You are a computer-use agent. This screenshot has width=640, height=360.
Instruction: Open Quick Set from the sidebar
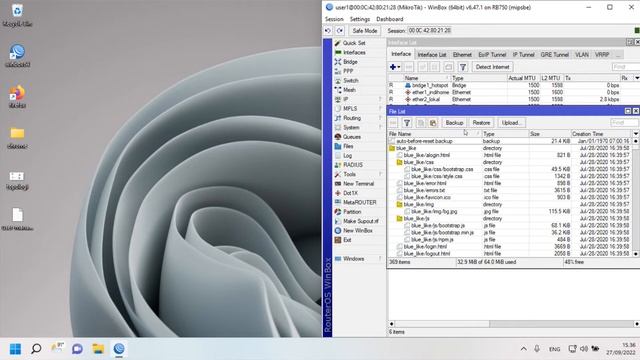pos(353,43)
